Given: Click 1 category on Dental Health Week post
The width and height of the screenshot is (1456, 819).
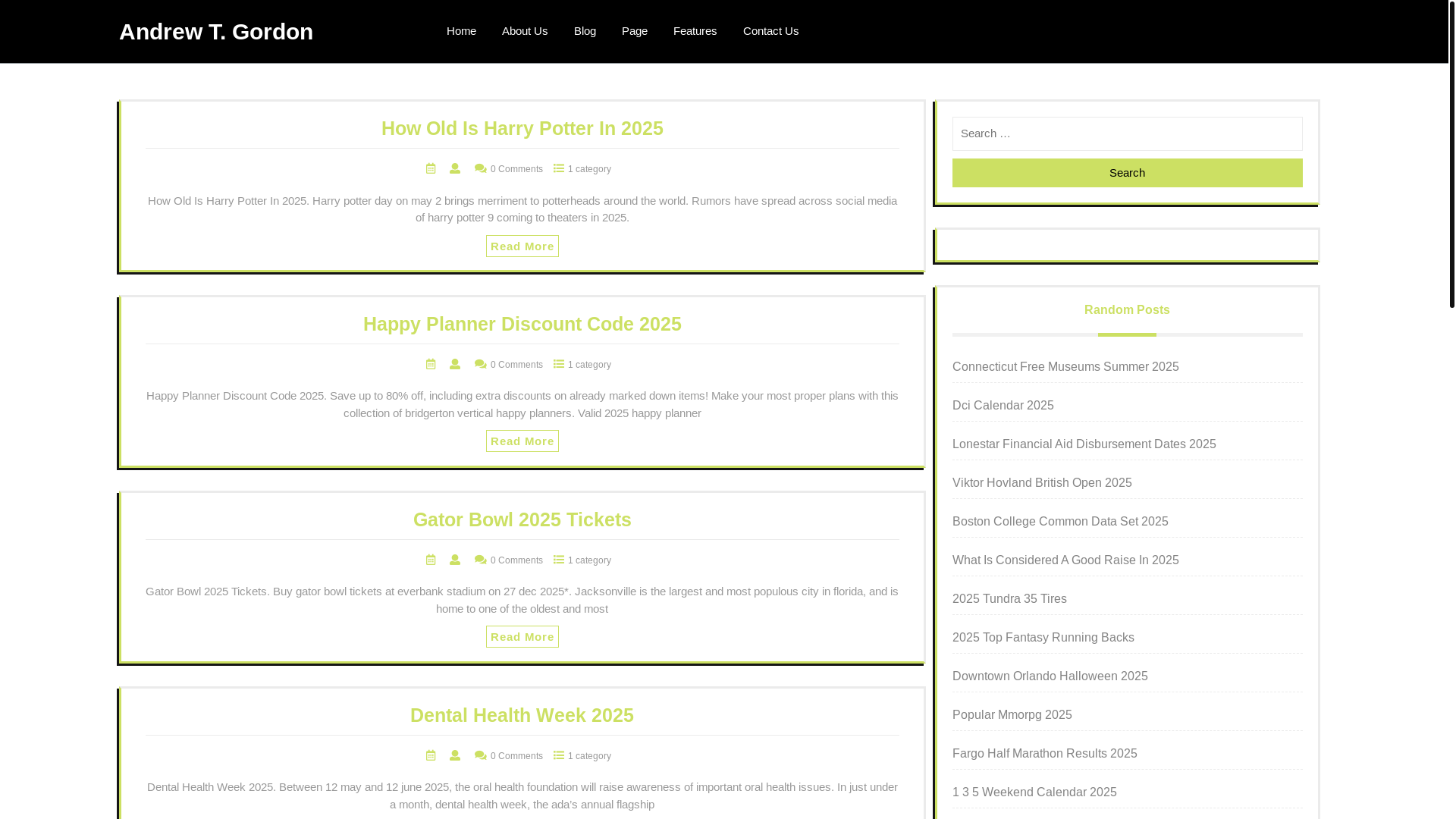Looking at the screenshot, I should click(589, 756).
